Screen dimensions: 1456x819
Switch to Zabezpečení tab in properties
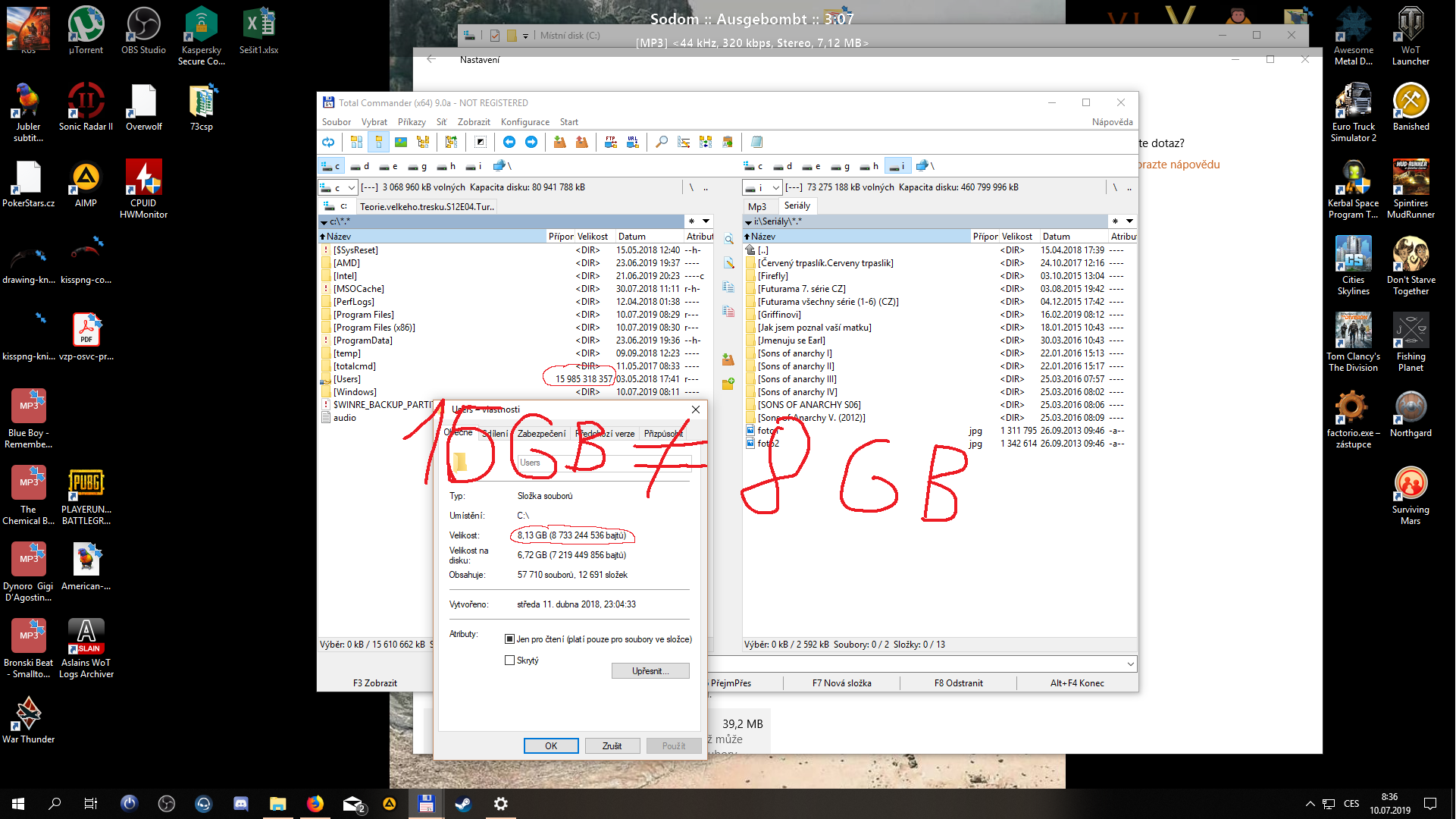pyautogui.click(x=541, y=434)
